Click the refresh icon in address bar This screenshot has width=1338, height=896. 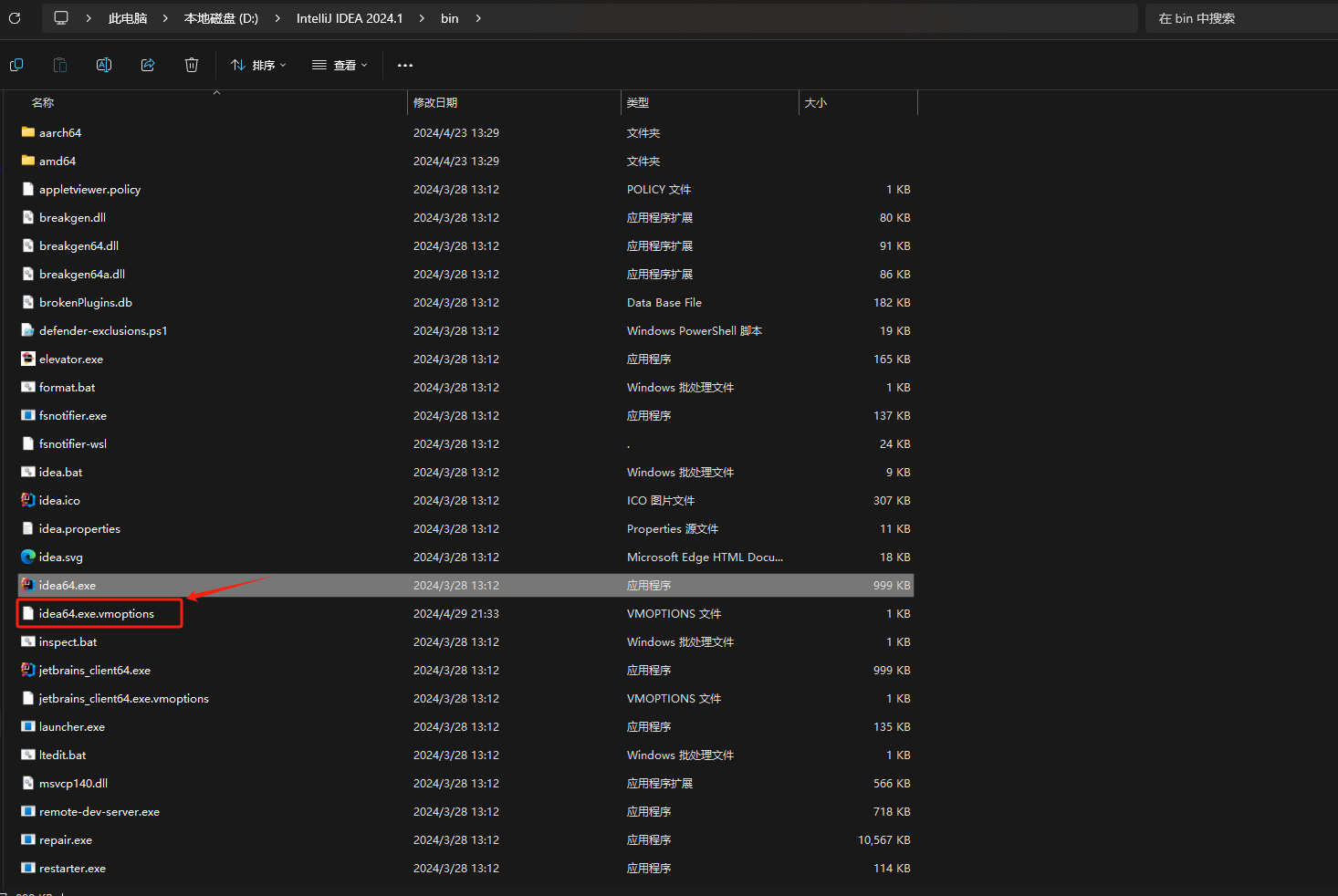click(15, 18)
